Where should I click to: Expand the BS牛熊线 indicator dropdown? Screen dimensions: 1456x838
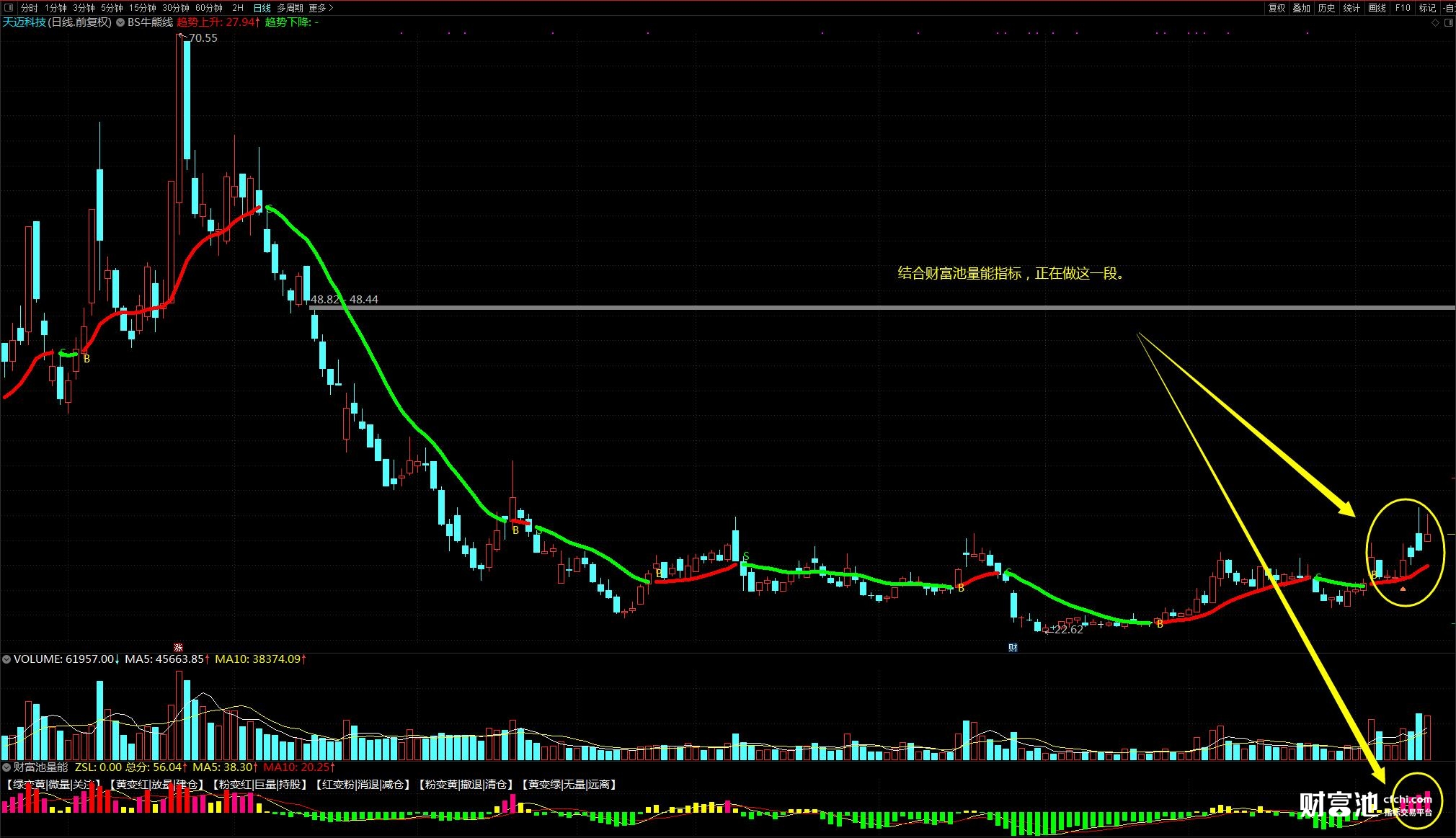click(120, 22)
